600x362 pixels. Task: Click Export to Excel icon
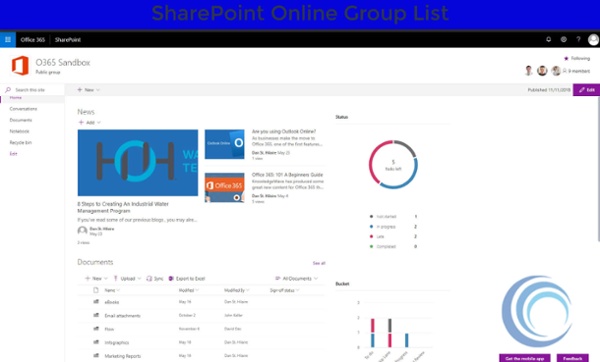click(171, 278)
